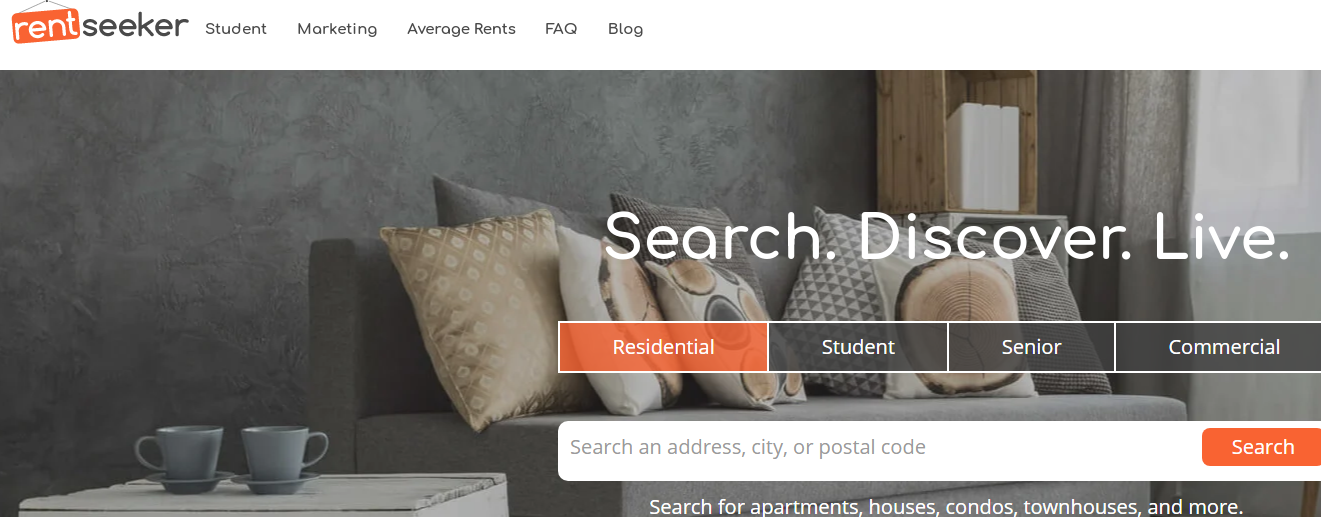Visit the Blog from the header
Image resolution: width=1321 pixels, height=517 pixels.
pos(625,29)
